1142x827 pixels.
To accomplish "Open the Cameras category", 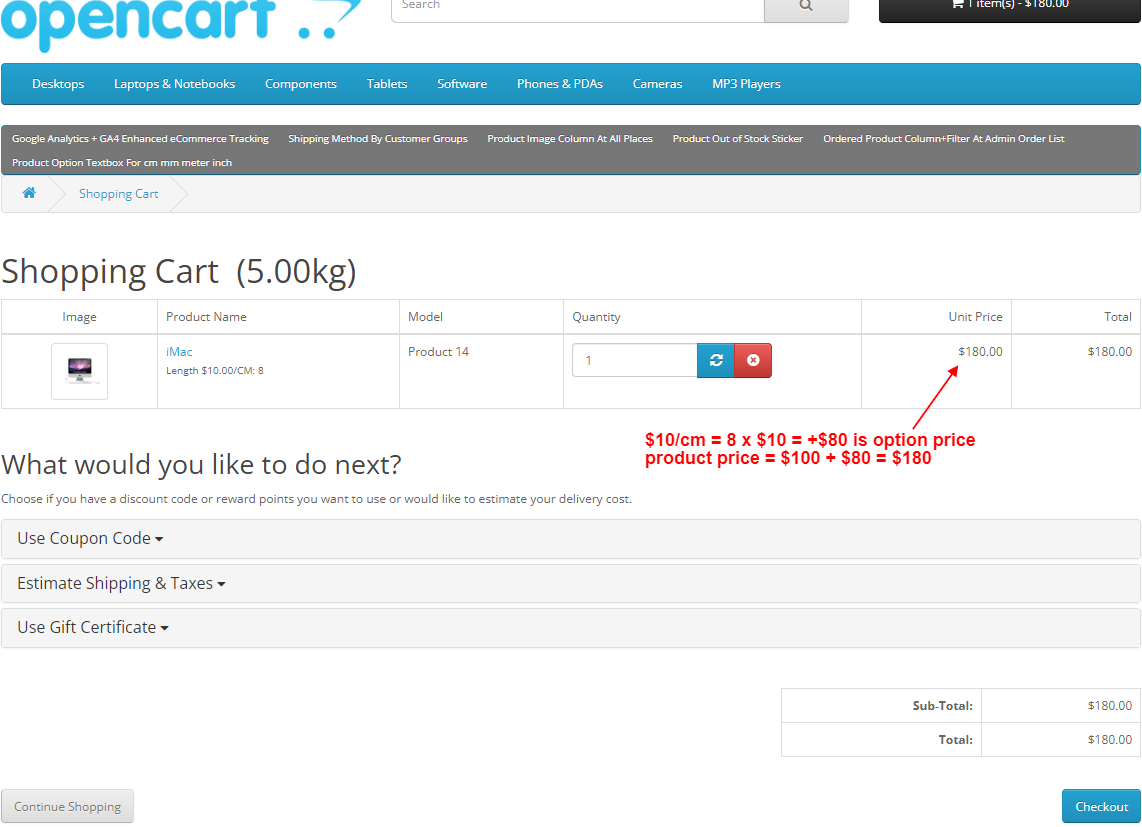I will (657, 84).
